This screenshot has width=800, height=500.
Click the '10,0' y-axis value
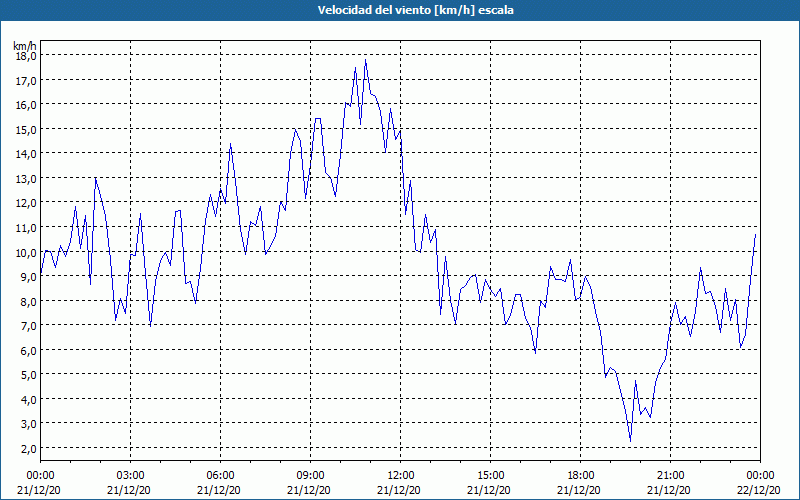(x=26, y=252)
